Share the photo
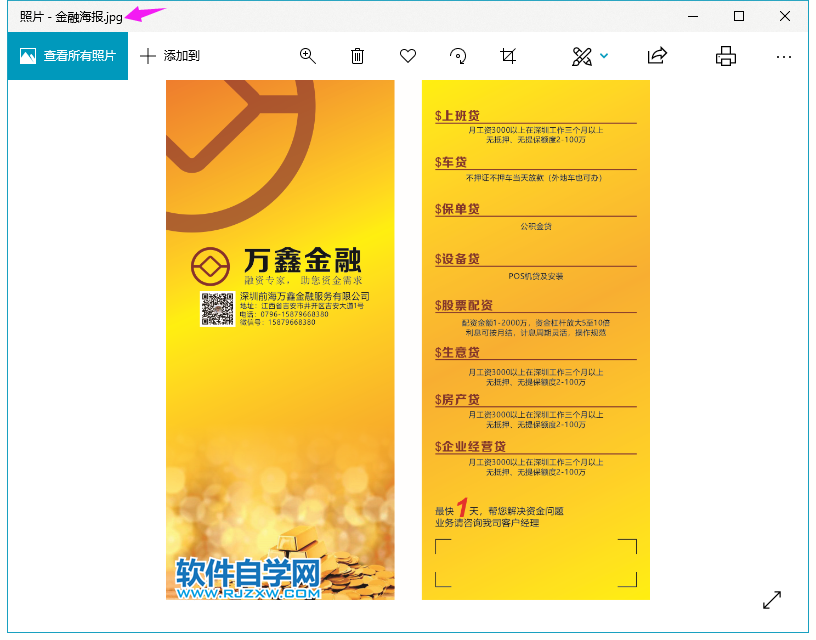 (657, 56)
